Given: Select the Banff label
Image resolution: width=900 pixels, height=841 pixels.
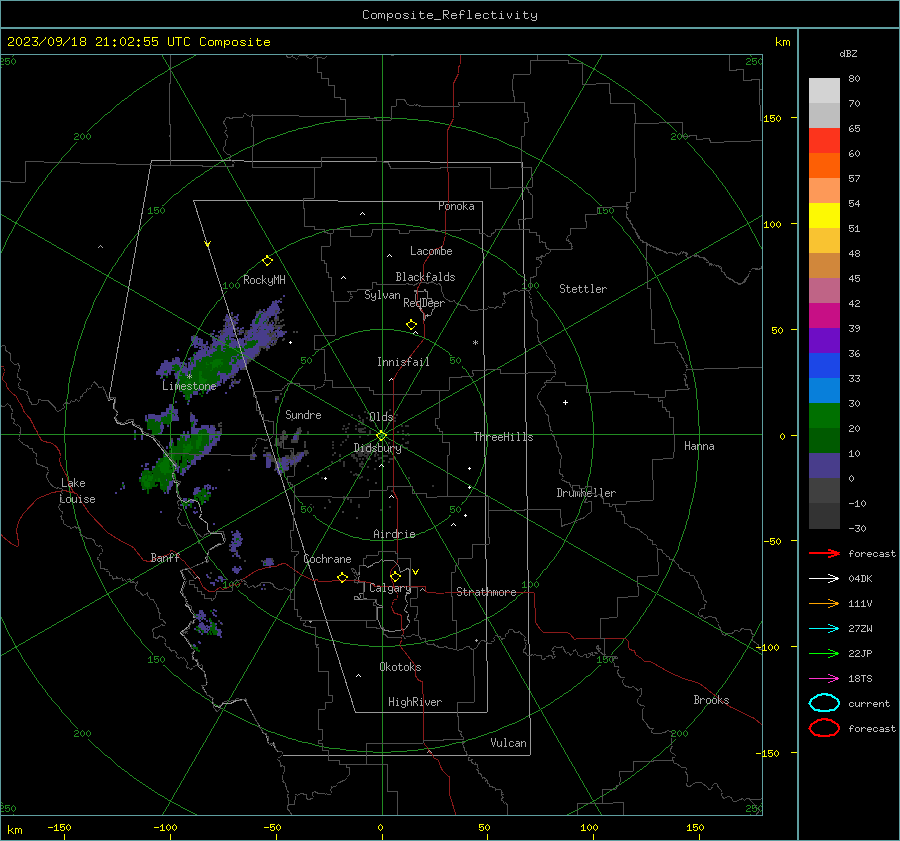Looking at the screenshot, I should click(x=165, y=557).
